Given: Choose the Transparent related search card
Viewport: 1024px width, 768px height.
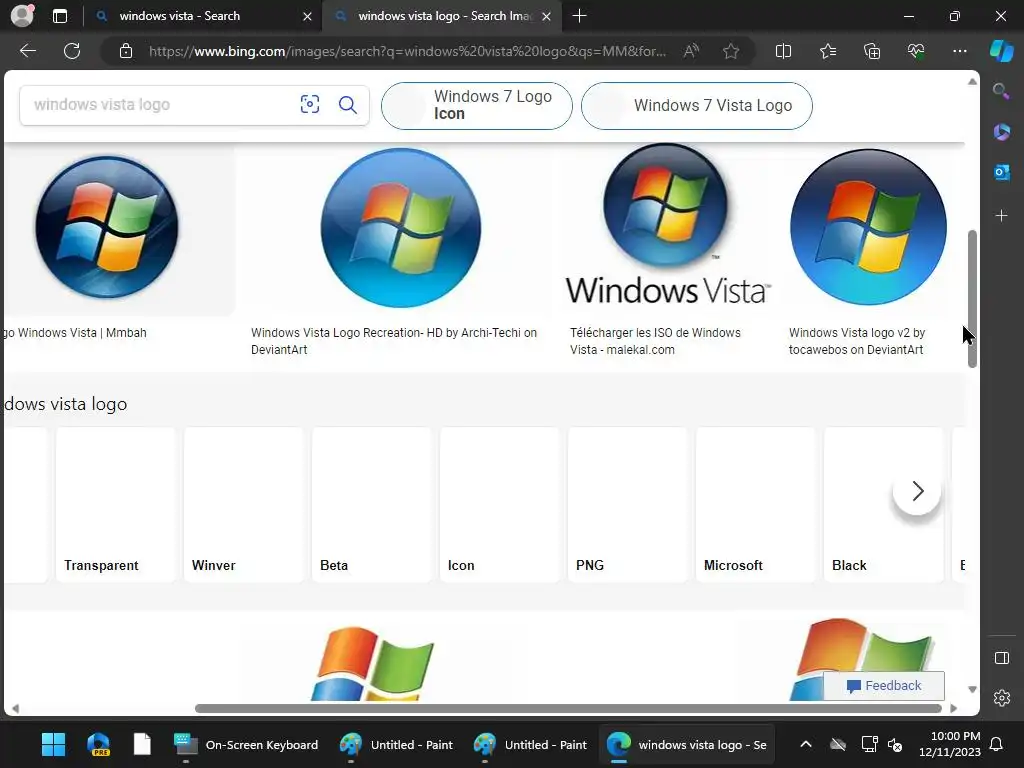Looking at the screenshot, I should [x=116, y=504].
